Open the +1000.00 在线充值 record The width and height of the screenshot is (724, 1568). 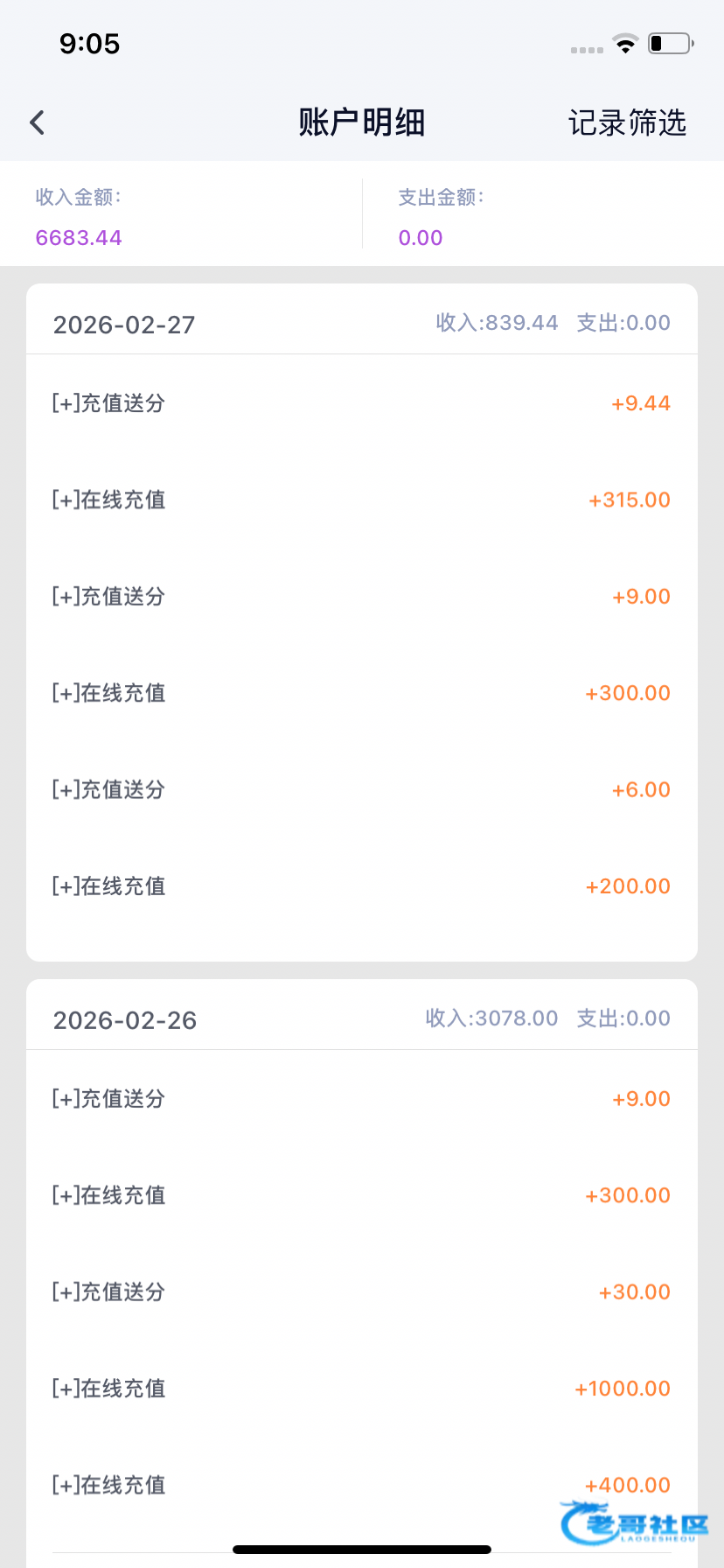click(x=361, y=1389)
